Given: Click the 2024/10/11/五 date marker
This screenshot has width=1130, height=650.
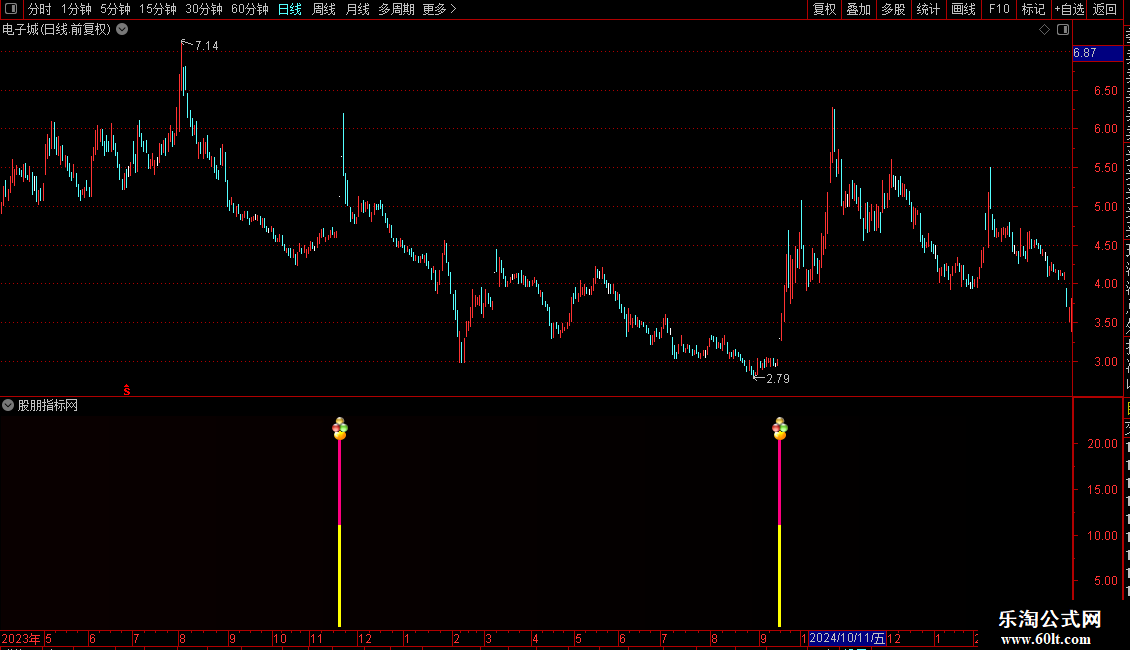Looking at the screenshot, I should click(x=847, y=638).
